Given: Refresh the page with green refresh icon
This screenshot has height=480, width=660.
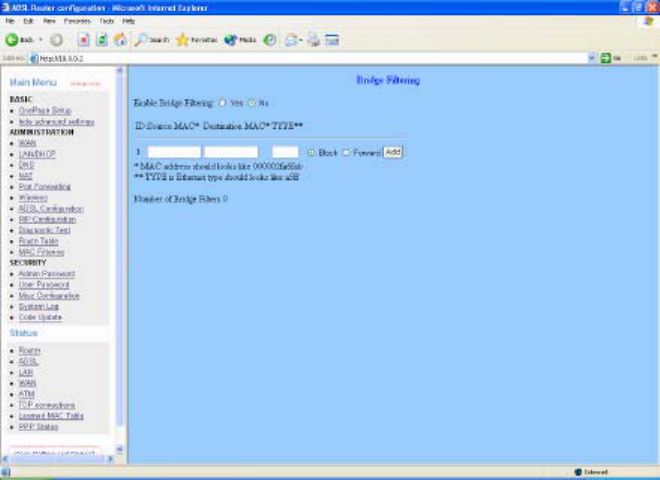Looking at the screenshot, I should [102, 40].
